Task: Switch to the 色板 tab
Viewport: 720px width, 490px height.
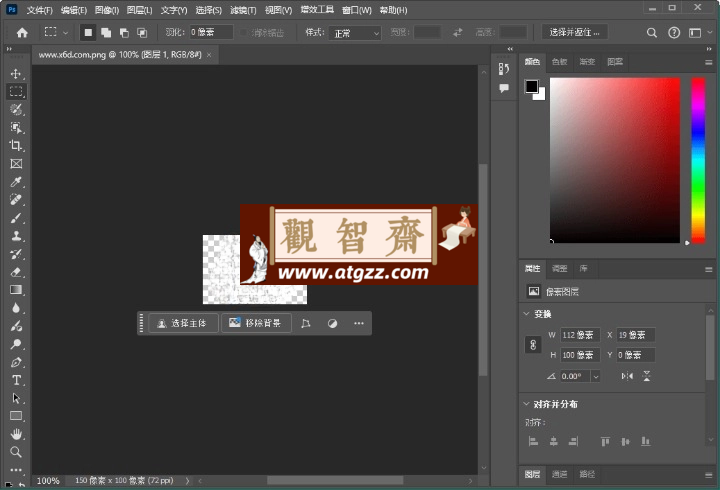Action: (559, 62)
